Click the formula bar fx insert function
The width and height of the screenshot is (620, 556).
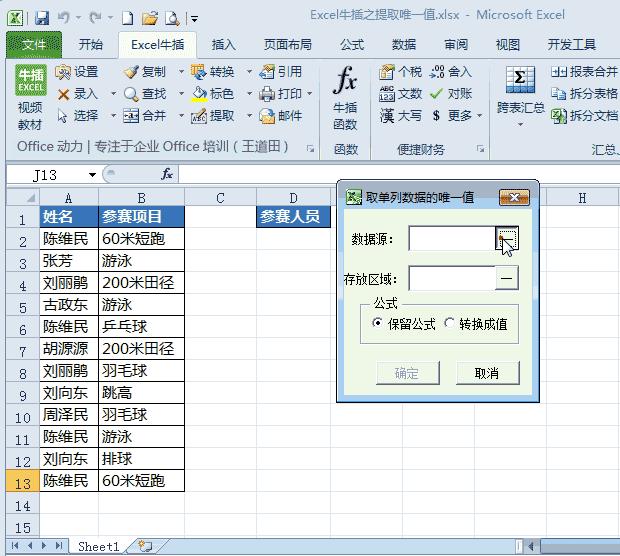click(x=167, y=174)
